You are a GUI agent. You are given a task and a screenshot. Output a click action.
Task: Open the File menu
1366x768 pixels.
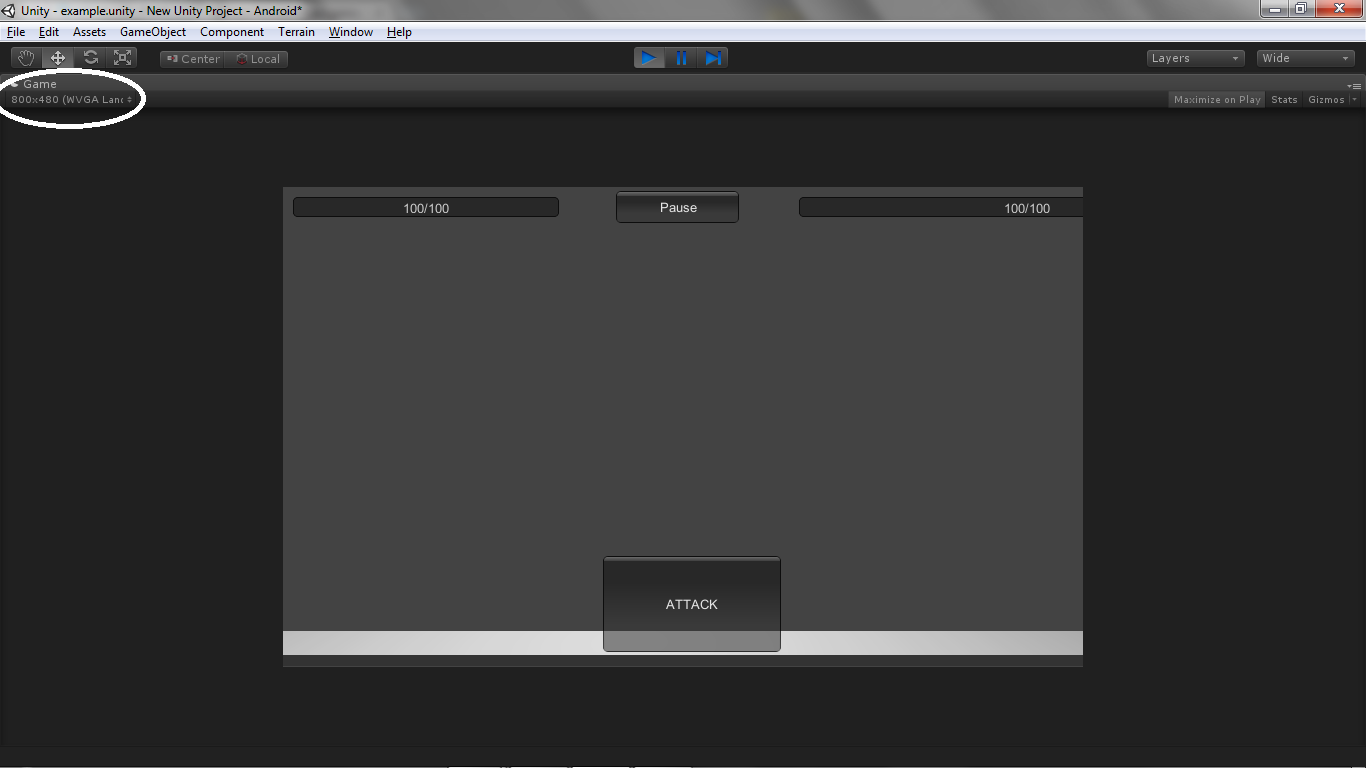(x=16, y=32)
